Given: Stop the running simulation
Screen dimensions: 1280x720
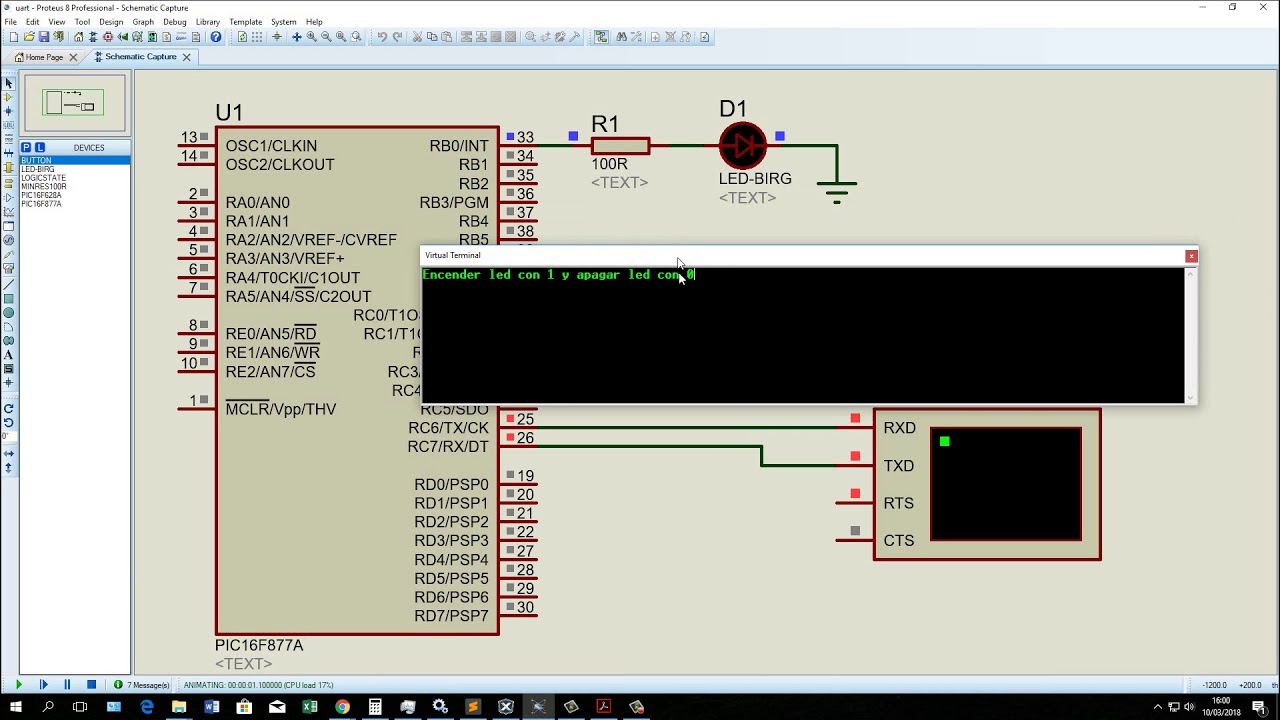Looking at the screenshot, I should click(91, 685).
